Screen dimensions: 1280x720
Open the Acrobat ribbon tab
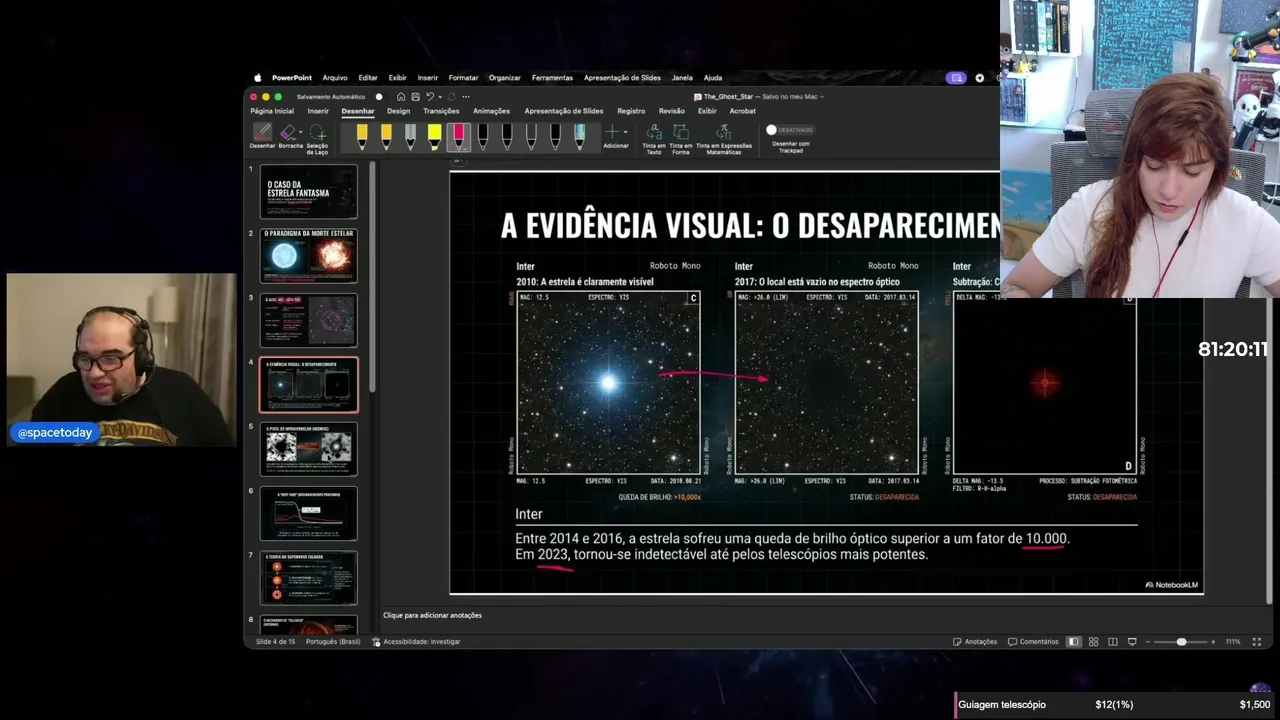pyautogui.click(x=743, y=111)
